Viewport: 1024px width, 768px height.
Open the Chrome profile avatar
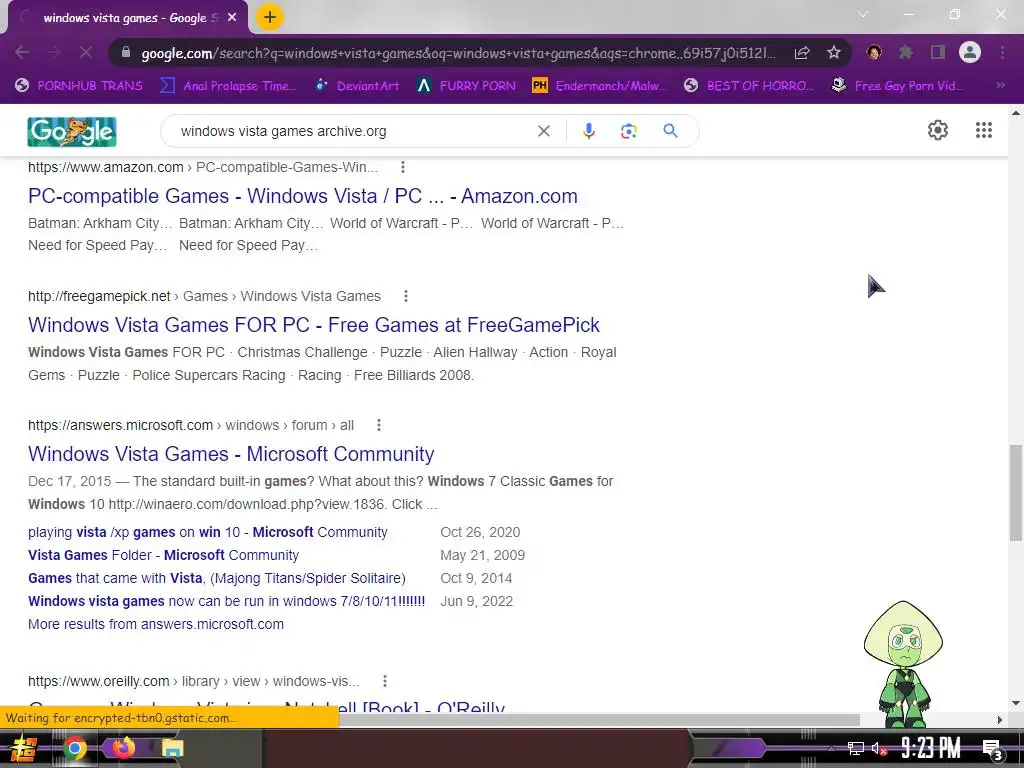click(x=970, y=52)
